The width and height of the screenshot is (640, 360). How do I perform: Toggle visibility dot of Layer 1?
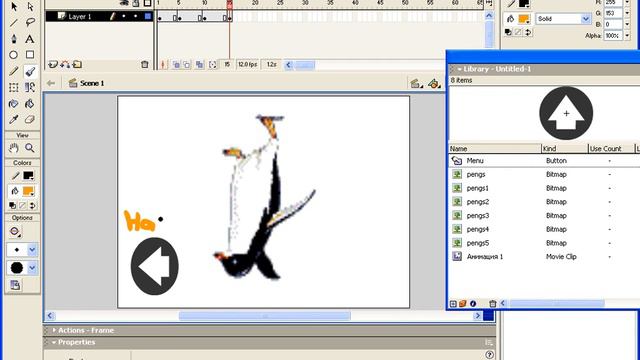(124, 16)
